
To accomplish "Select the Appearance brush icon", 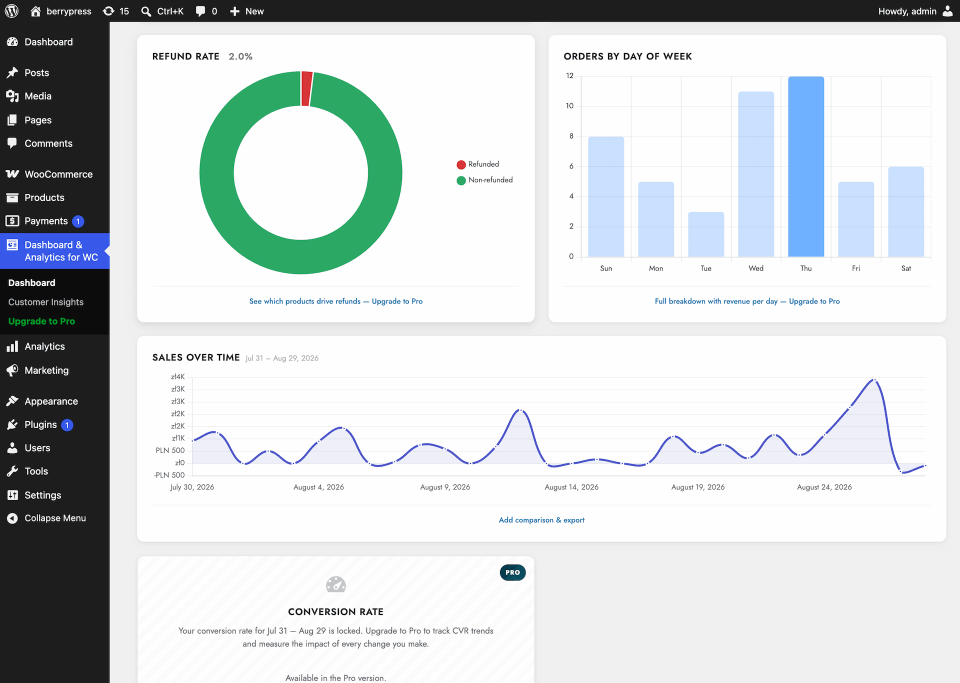I will (x=12, y=401).
